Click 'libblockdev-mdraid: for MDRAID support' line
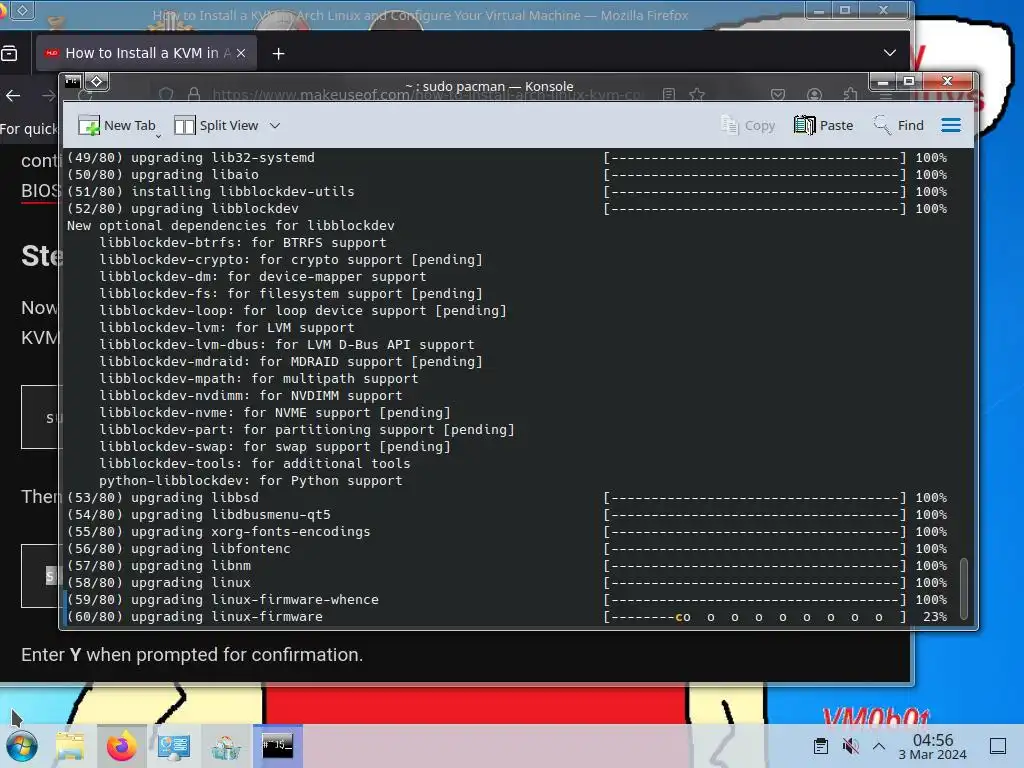The image size is (1024, 768). pyautogui.click(x=291, y=361)
